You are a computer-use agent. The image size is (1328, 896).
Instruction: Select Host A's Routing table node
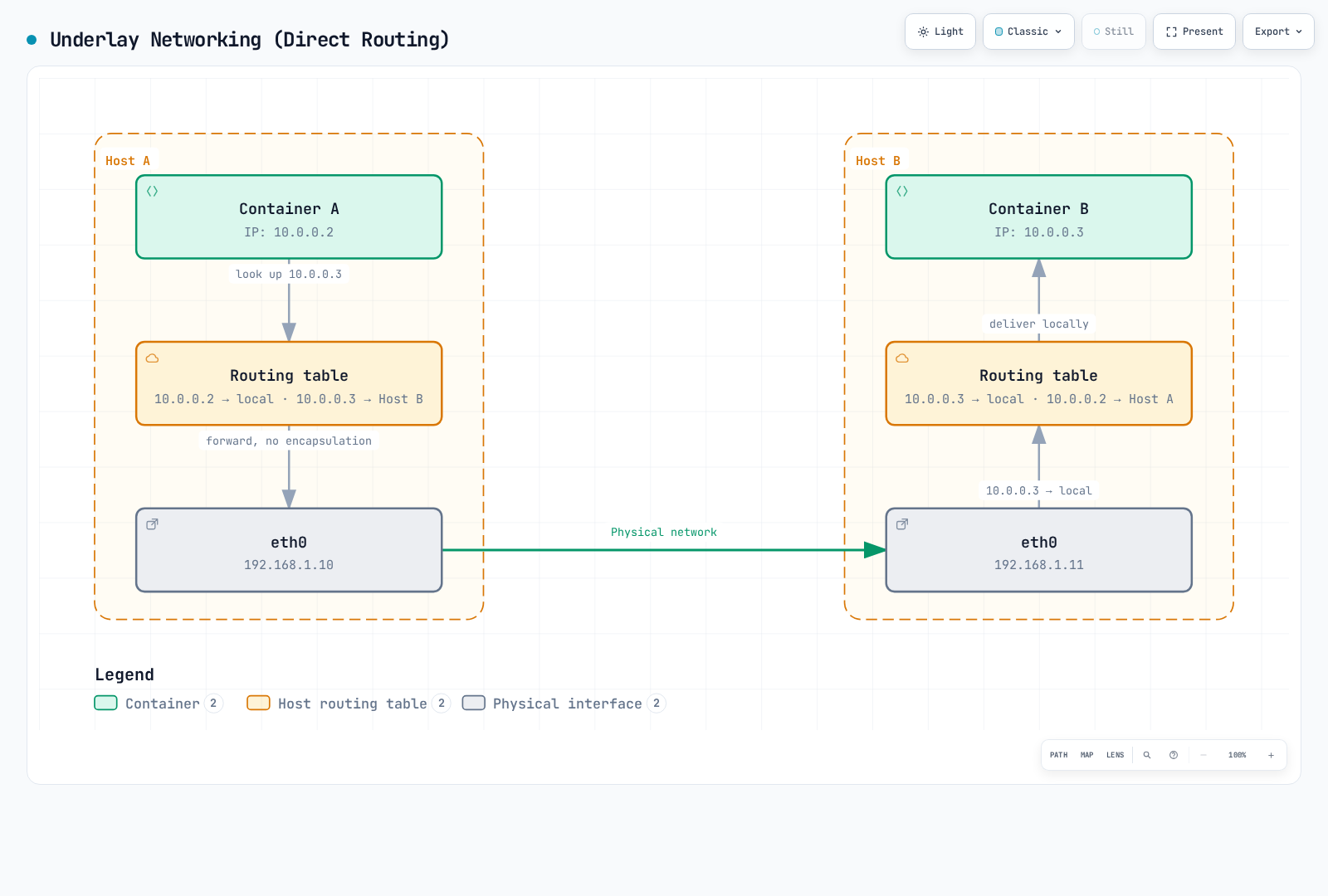point(289,384)
